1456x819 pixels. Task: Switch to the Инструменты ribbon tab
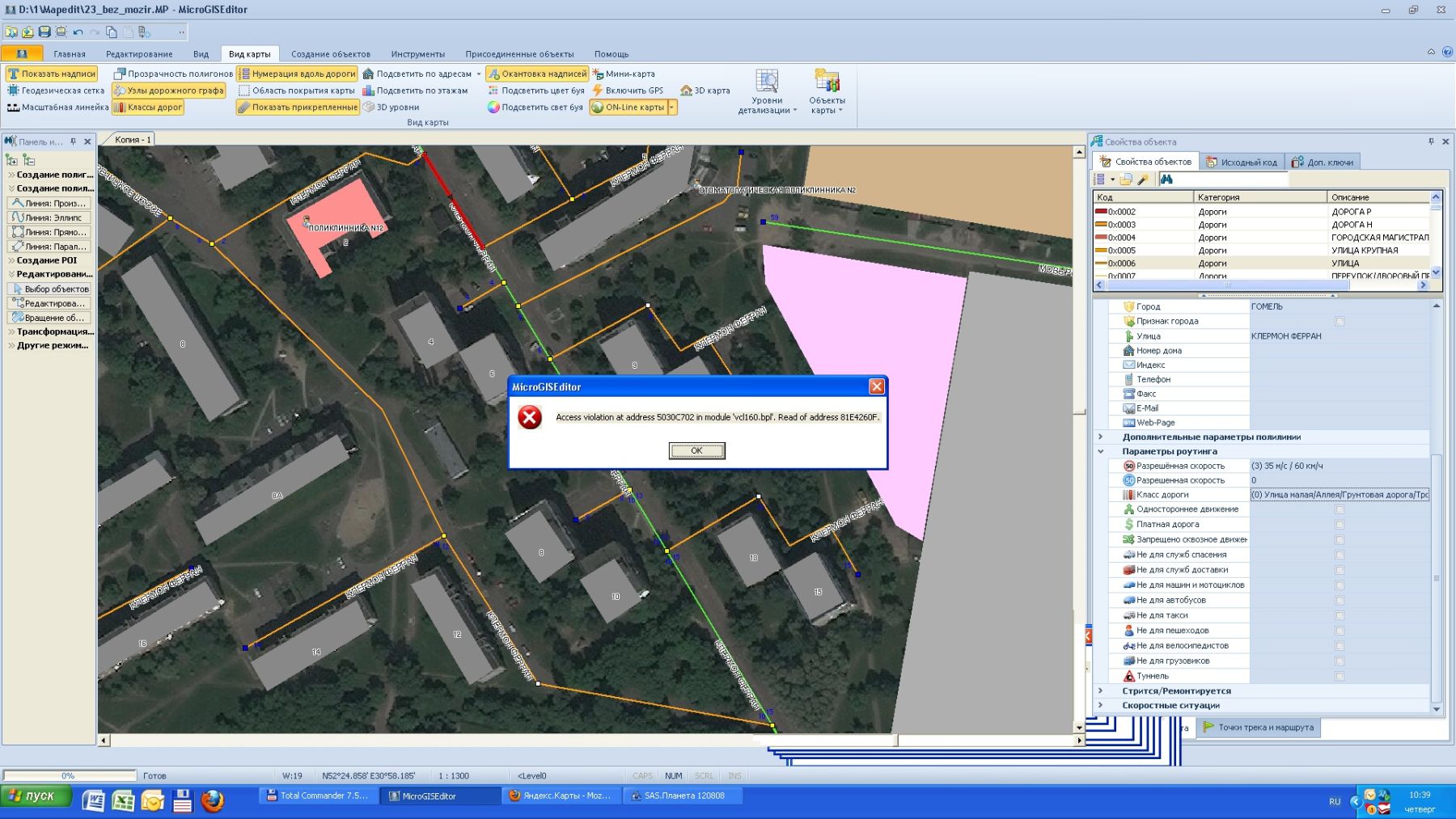click(417, 54)
